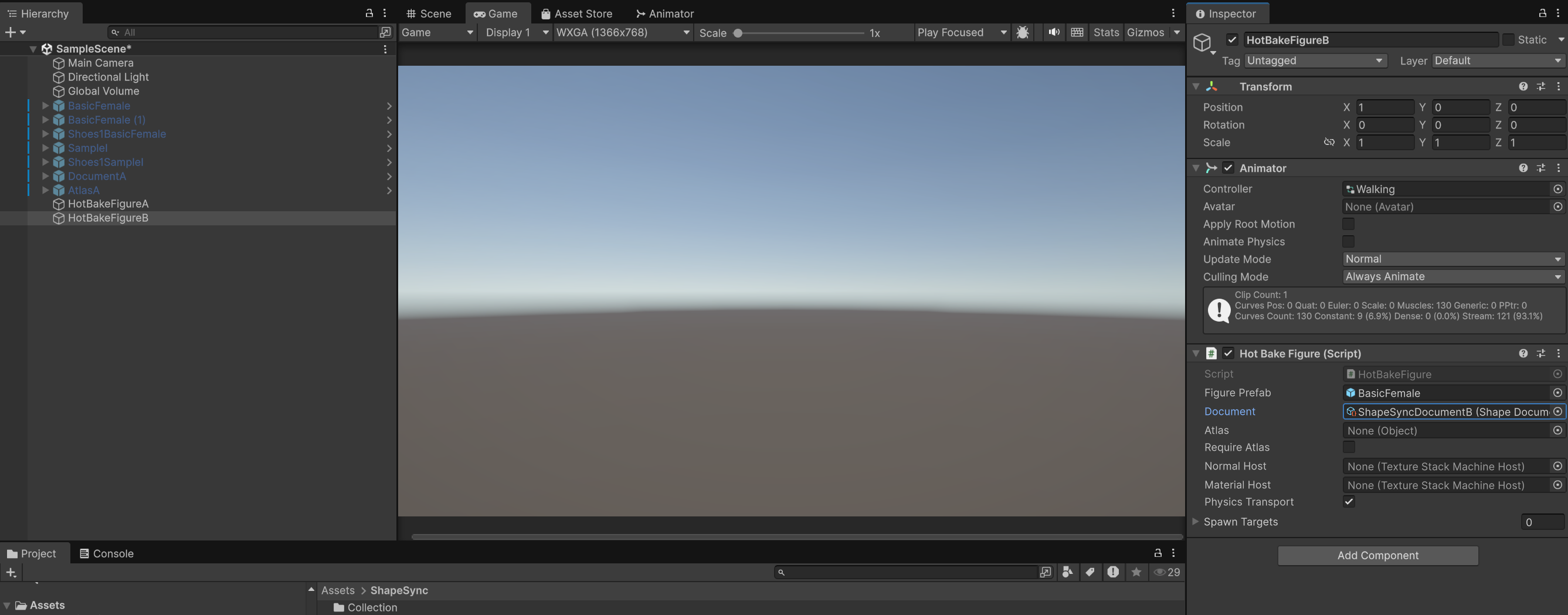Viewport: 1568px width, 615px height.
Task: Open the Console tab
Action: click(107, 553)
